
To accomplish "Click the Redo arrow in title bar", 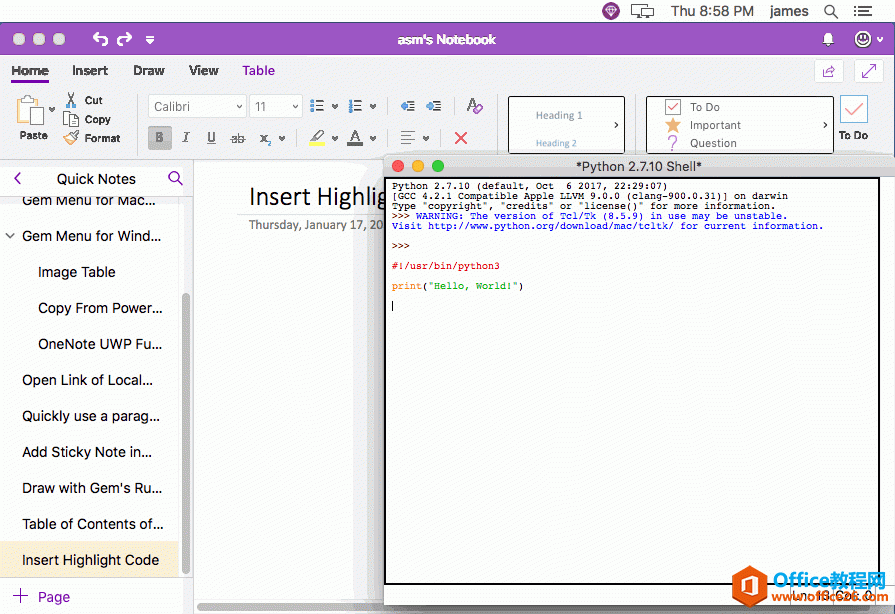I will (x=125, y=39).
